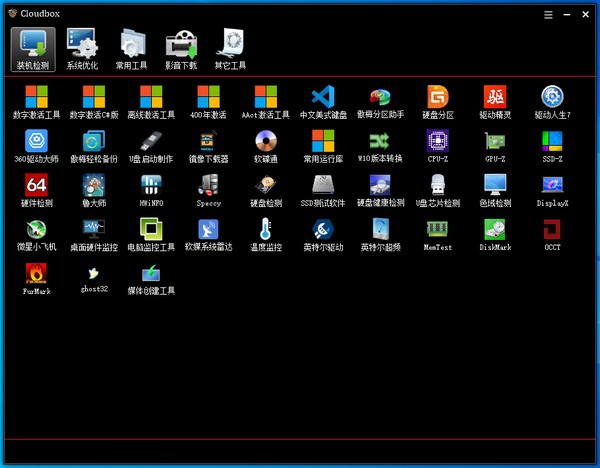Launch 驱动精灵
The image size is (600, 468).
click(x=495, y=102)
